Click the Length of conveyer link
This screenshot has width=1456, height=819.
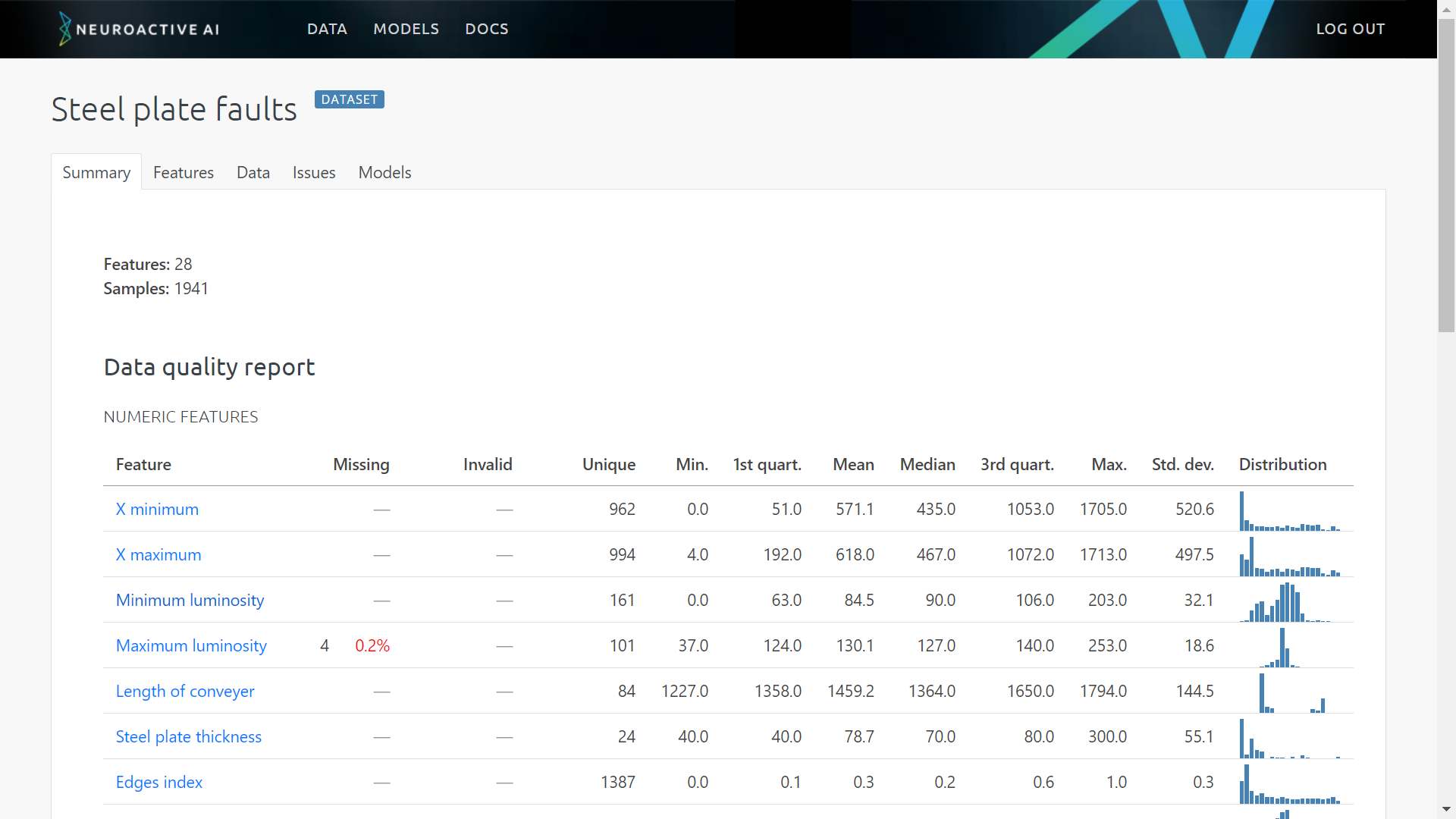click(x=184, y=691)
